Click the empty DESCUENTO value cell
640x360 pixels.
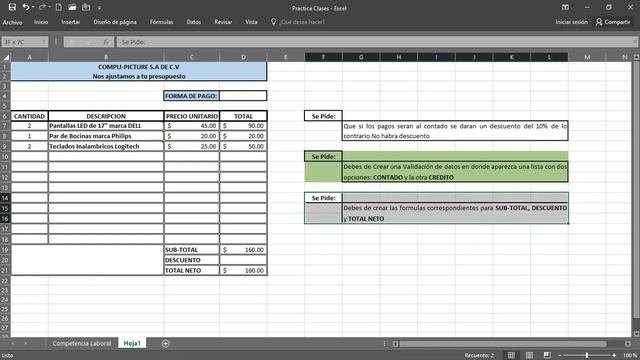coord(243,260)
